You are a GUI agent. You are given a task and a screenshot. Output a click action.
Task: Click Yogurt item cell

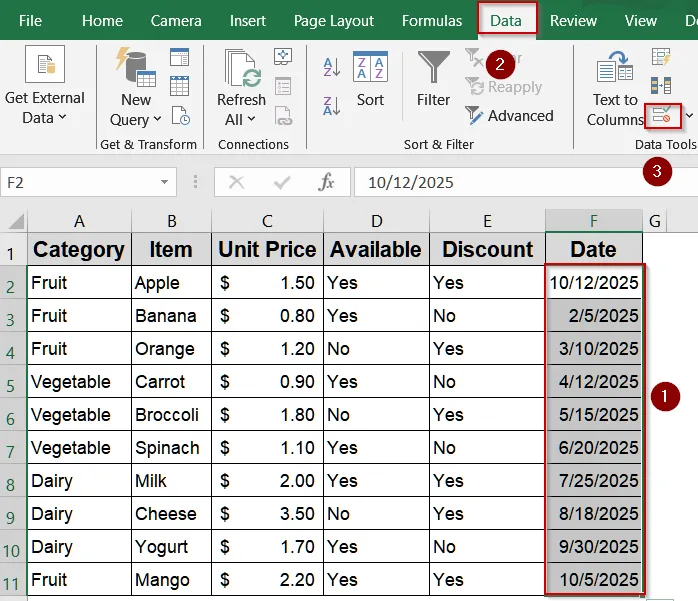click(171, 546)
